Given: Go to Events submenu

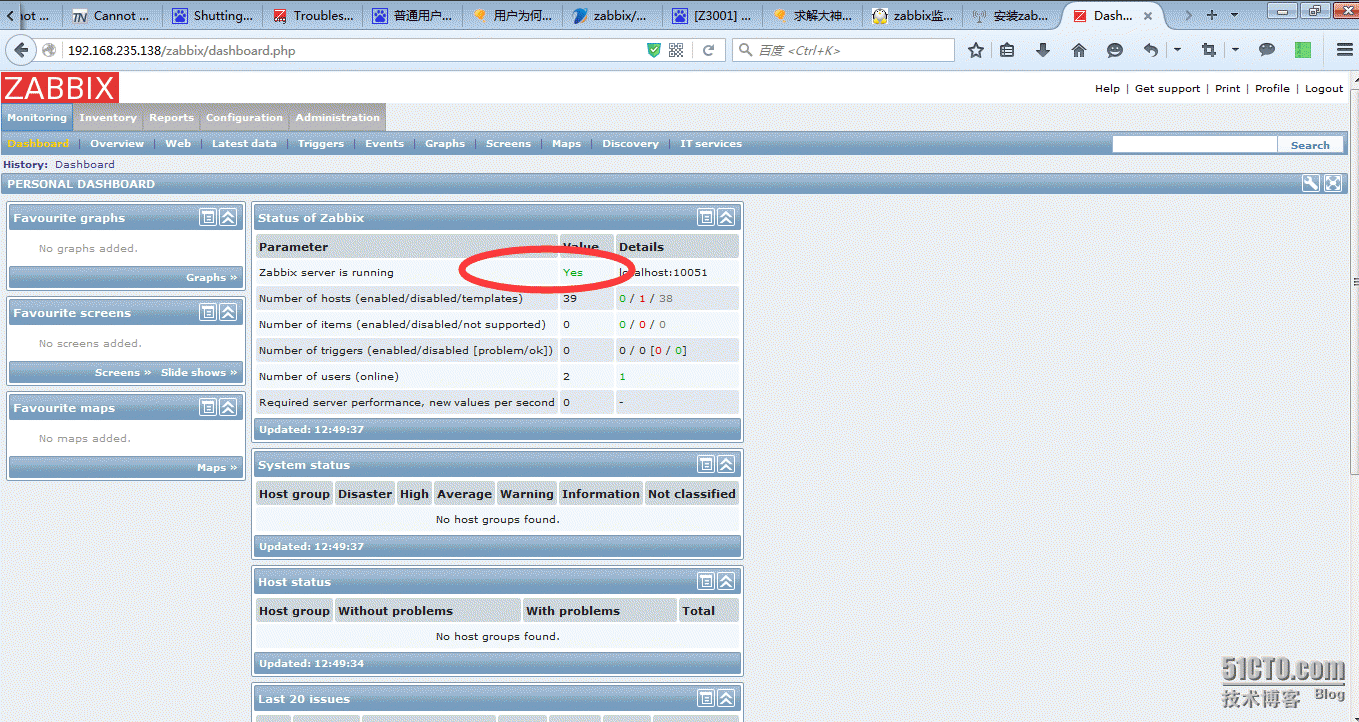Looking at the screenshot, I should point(384,143).
